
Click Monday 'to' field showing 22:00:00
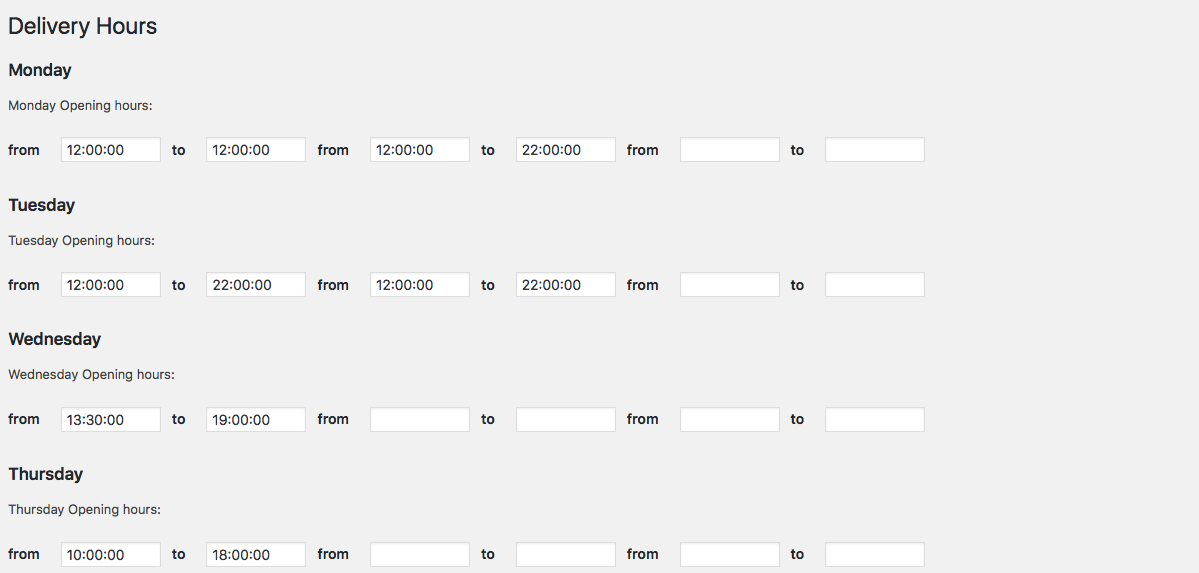(566, 150)
